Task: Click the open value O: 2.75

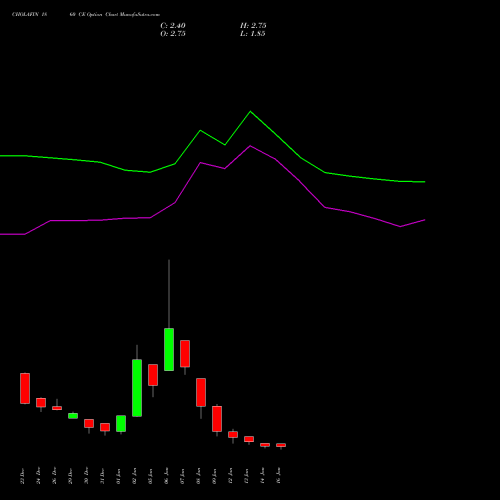Action: 173,34
